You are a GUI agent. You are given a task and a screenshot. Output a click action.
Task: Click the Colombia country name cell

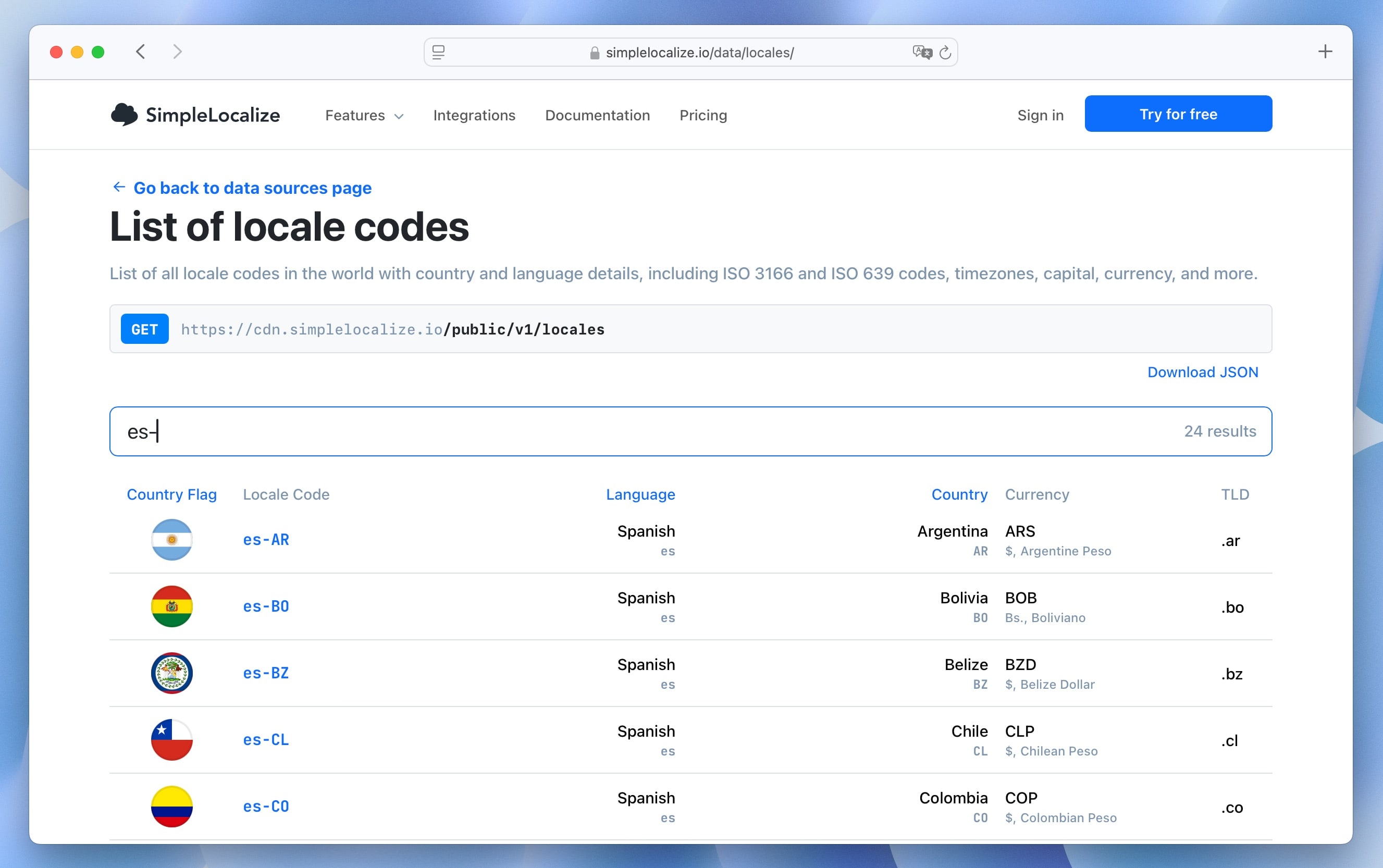tap(954, 798)
